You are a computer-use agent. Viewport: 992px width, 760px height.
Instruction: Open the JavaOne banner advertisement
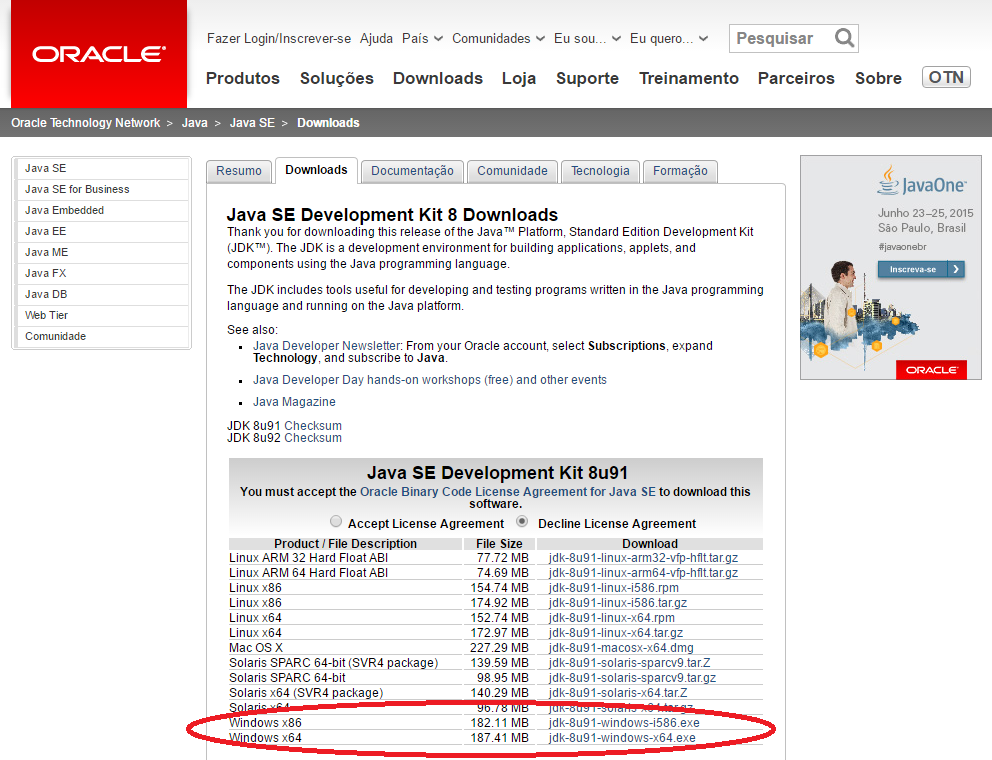point(891,267)
